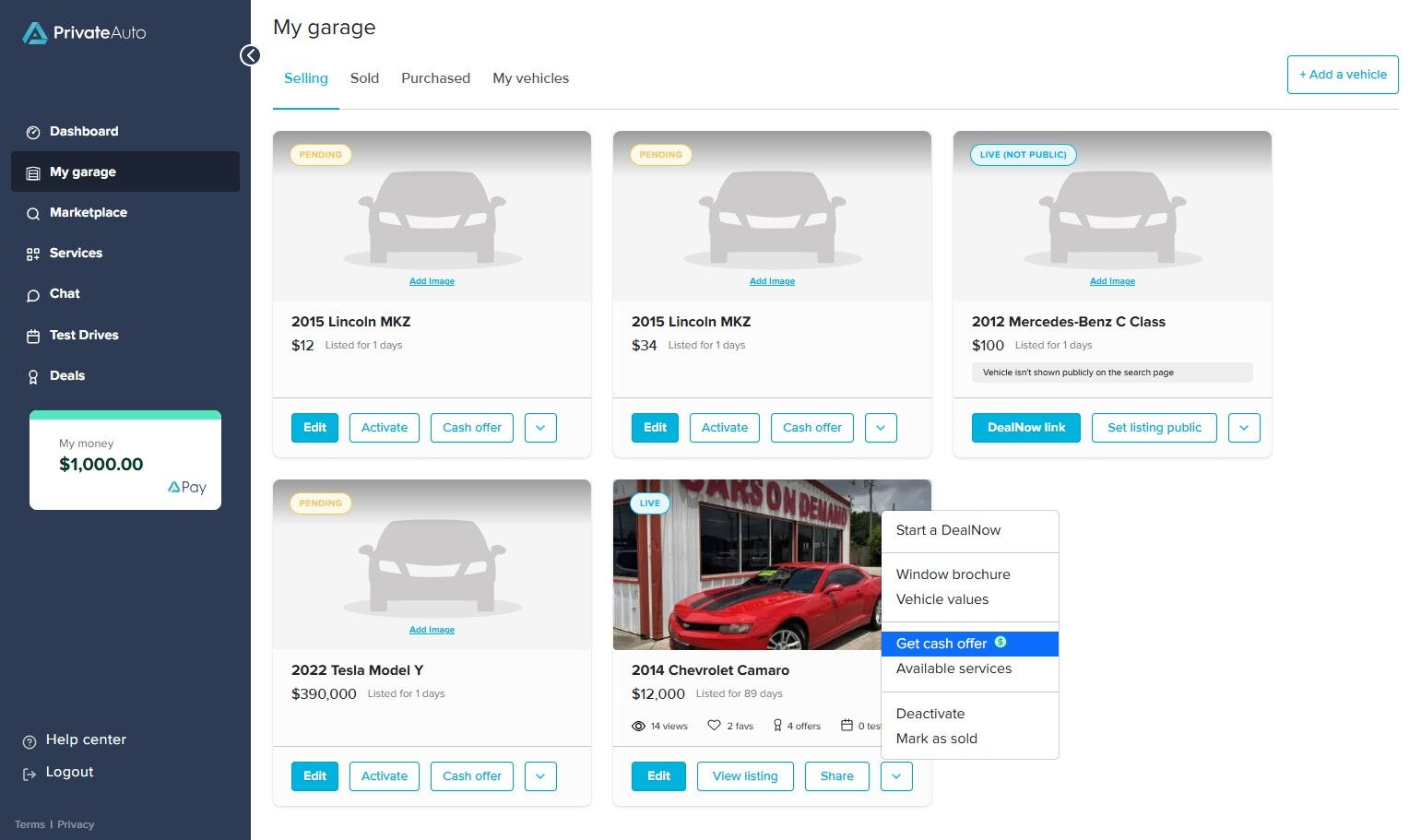Collapse the sidebar with the arrow button

pyautogui.click(x=250, y=55)
